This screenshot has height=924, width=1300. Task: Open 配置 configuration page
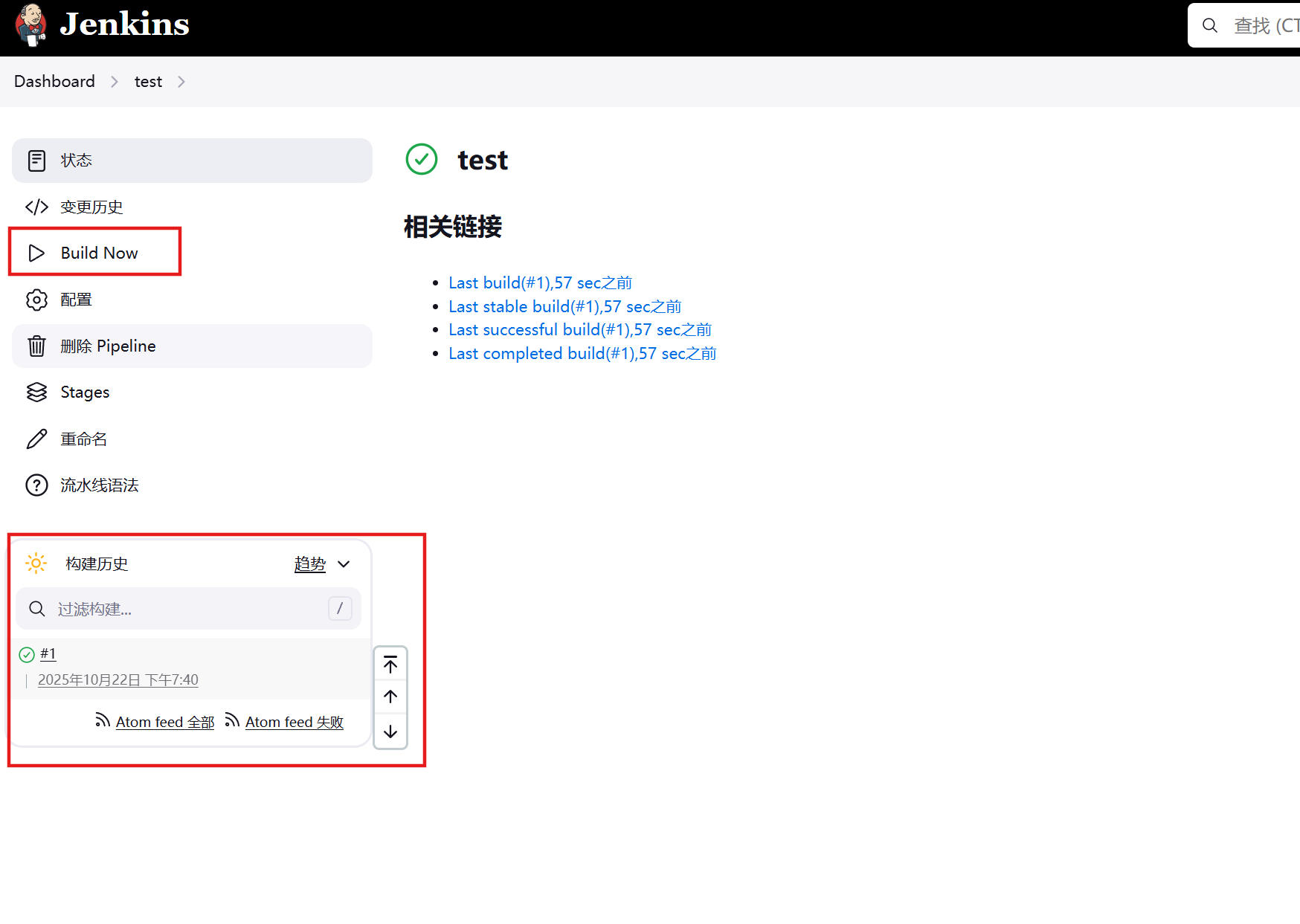[x=76, y=300]
